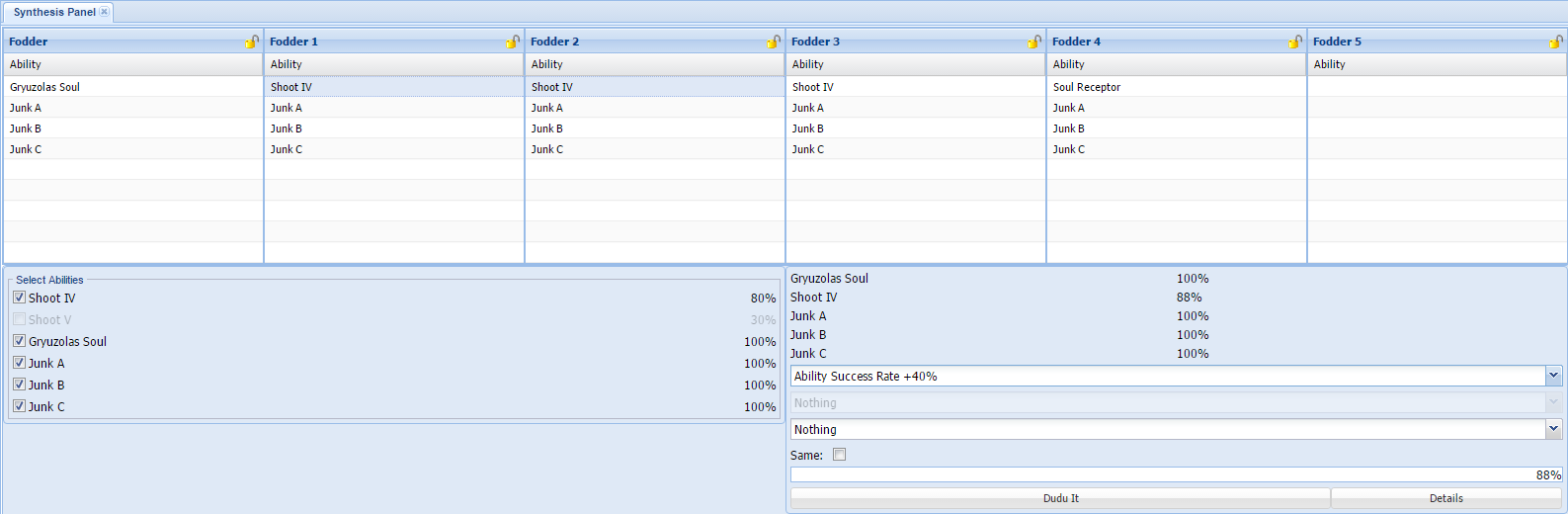
Task: Uncheck the Gryuzolas Soul checkbox
Action: point(19,341)
